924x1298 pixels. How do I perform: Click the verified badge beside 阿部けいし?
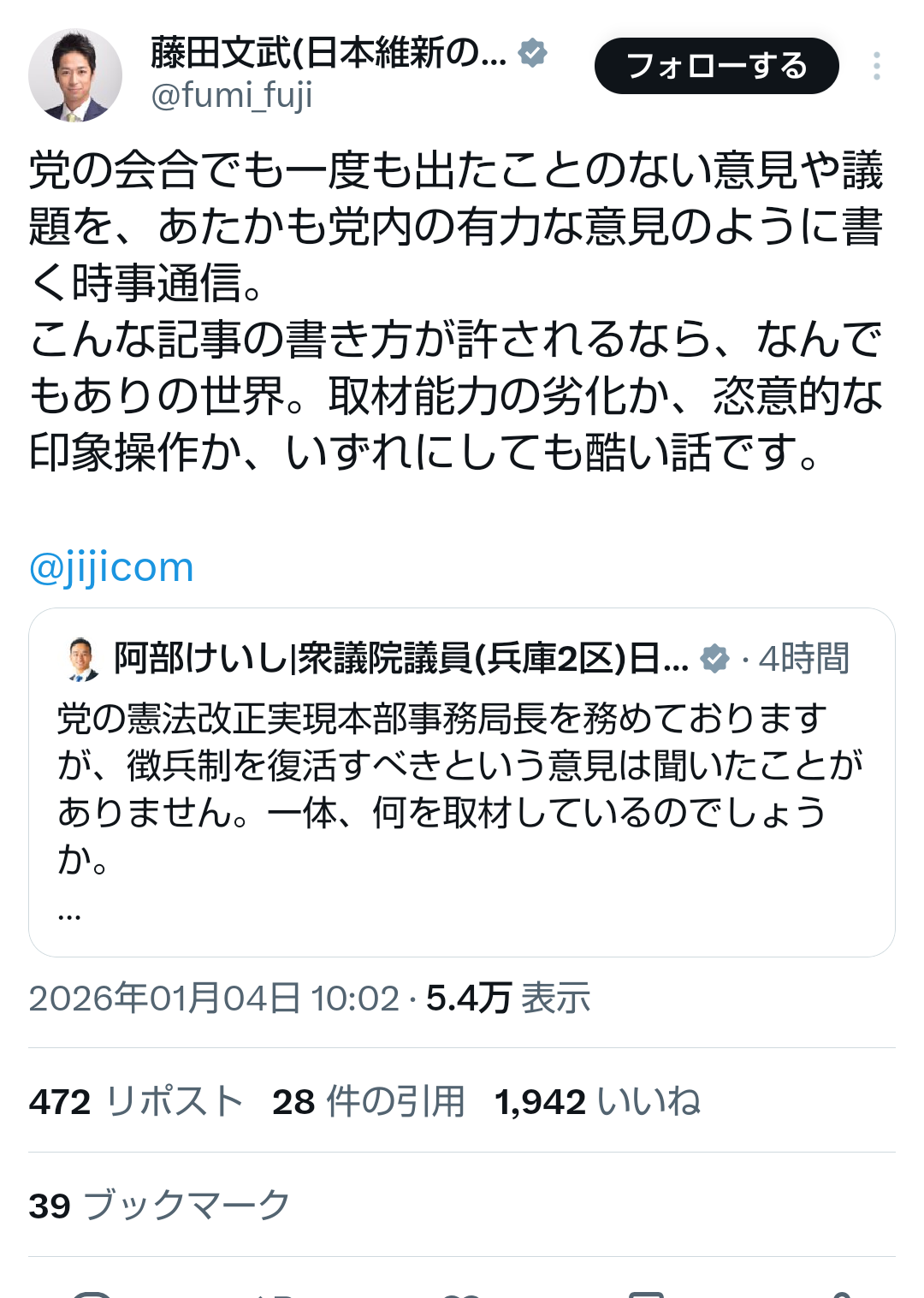pos(714,659)
